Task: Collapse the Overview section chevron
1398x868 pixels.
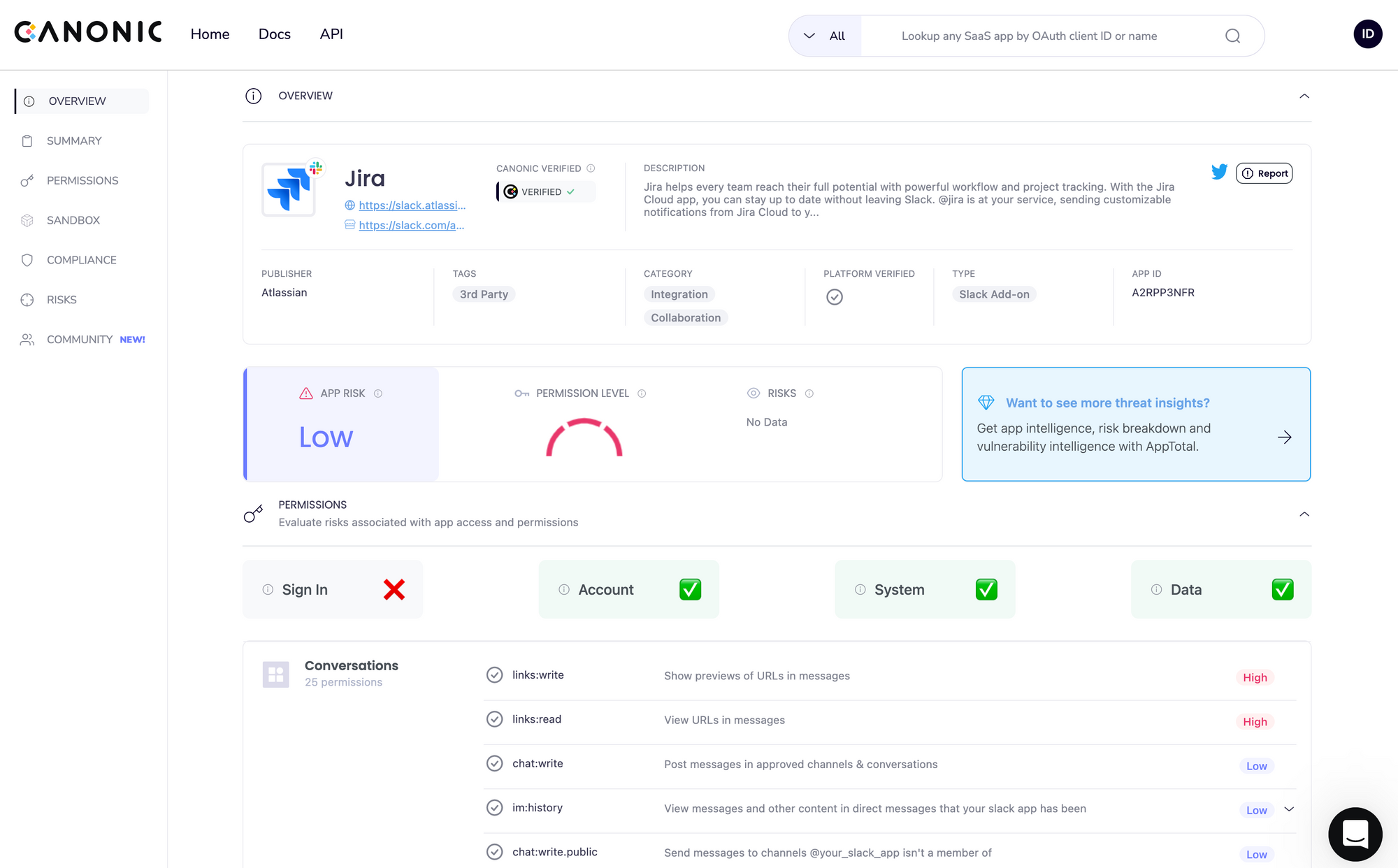Action: point(1304,96)
